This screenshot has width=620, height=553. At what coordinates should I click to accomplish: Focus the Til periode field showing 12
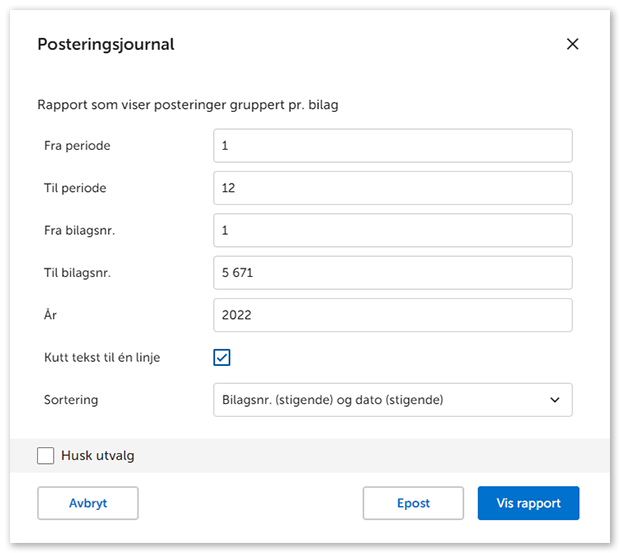392,188
